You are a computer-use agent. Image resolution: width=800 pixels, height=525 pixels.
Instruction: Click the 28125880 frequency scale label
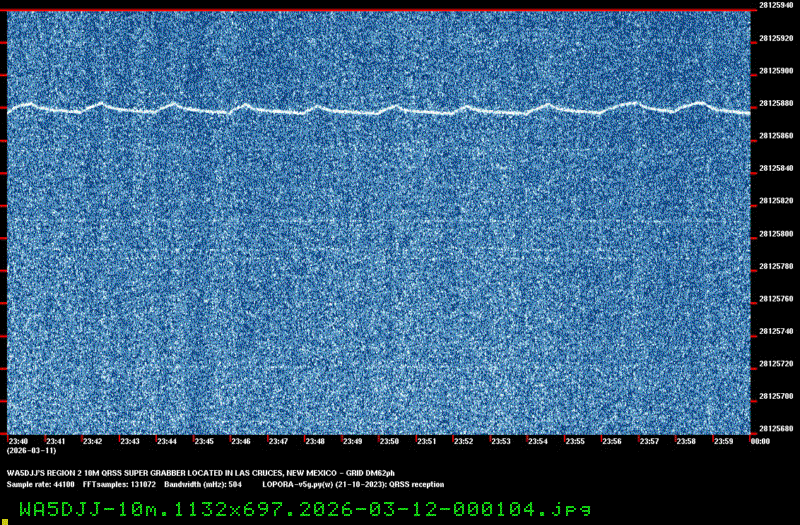click(x=776, y=104)
